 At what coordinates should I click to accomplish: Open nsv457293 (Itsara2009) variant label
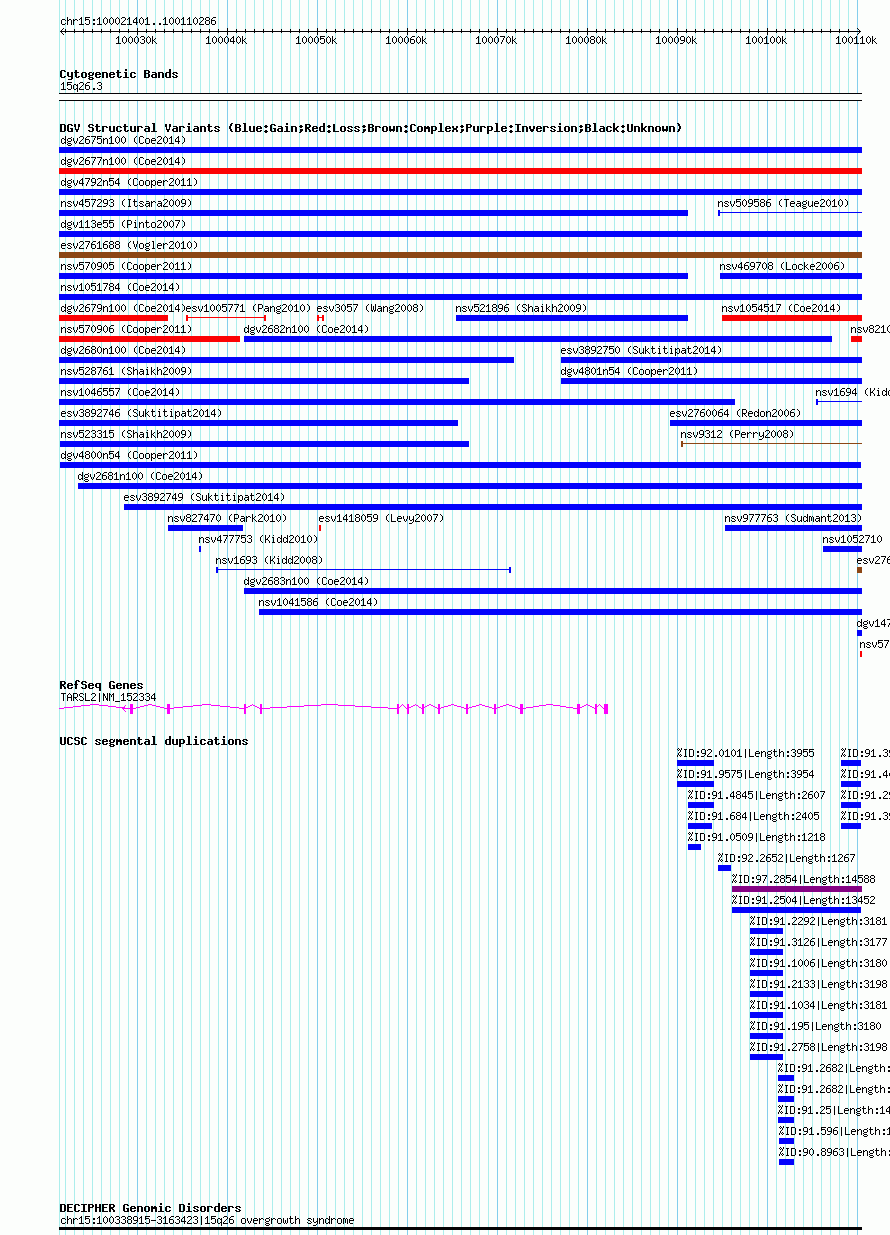126,203
